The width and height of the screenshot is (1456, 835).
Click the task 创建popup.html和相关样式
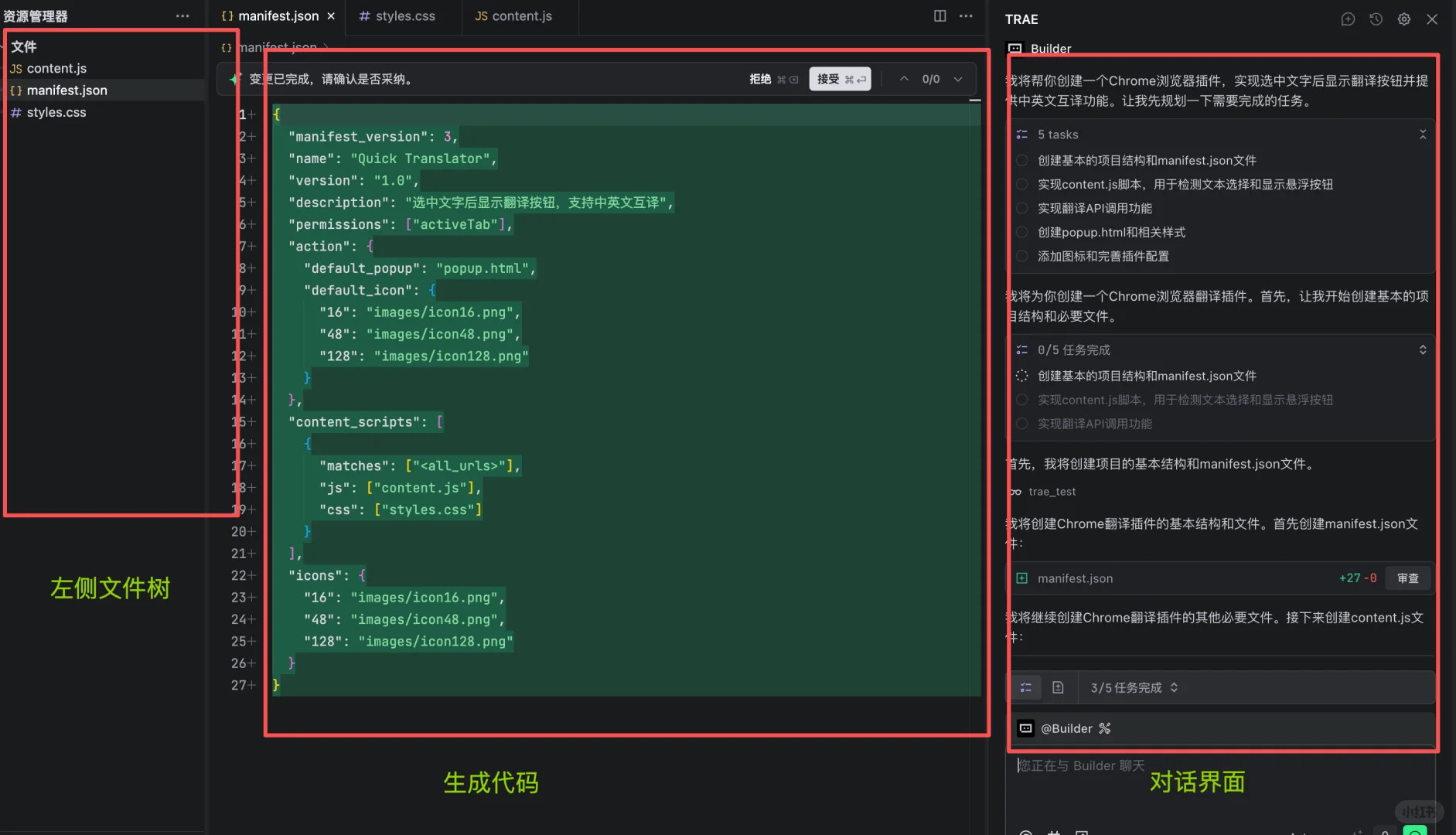click(1111, 232)
